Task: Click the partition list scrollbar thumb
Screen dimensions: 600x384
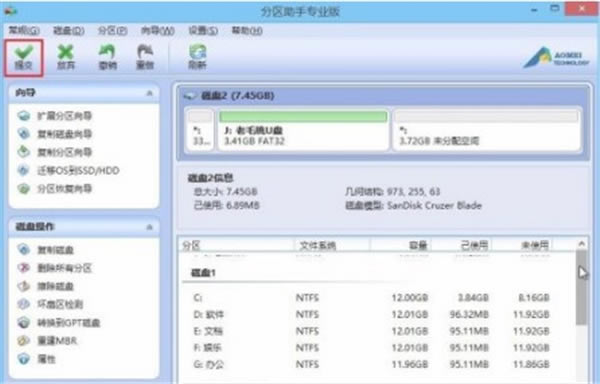Action: pyautogui.click(x=581, y=288)
